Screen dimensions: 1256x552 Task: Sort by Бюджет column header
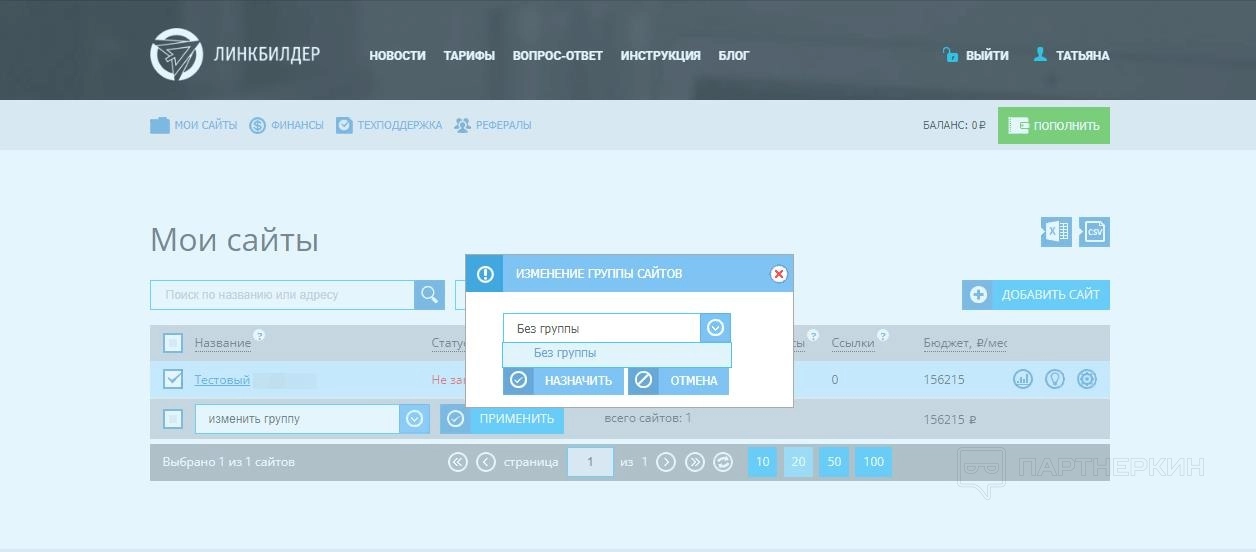point(965,343)
